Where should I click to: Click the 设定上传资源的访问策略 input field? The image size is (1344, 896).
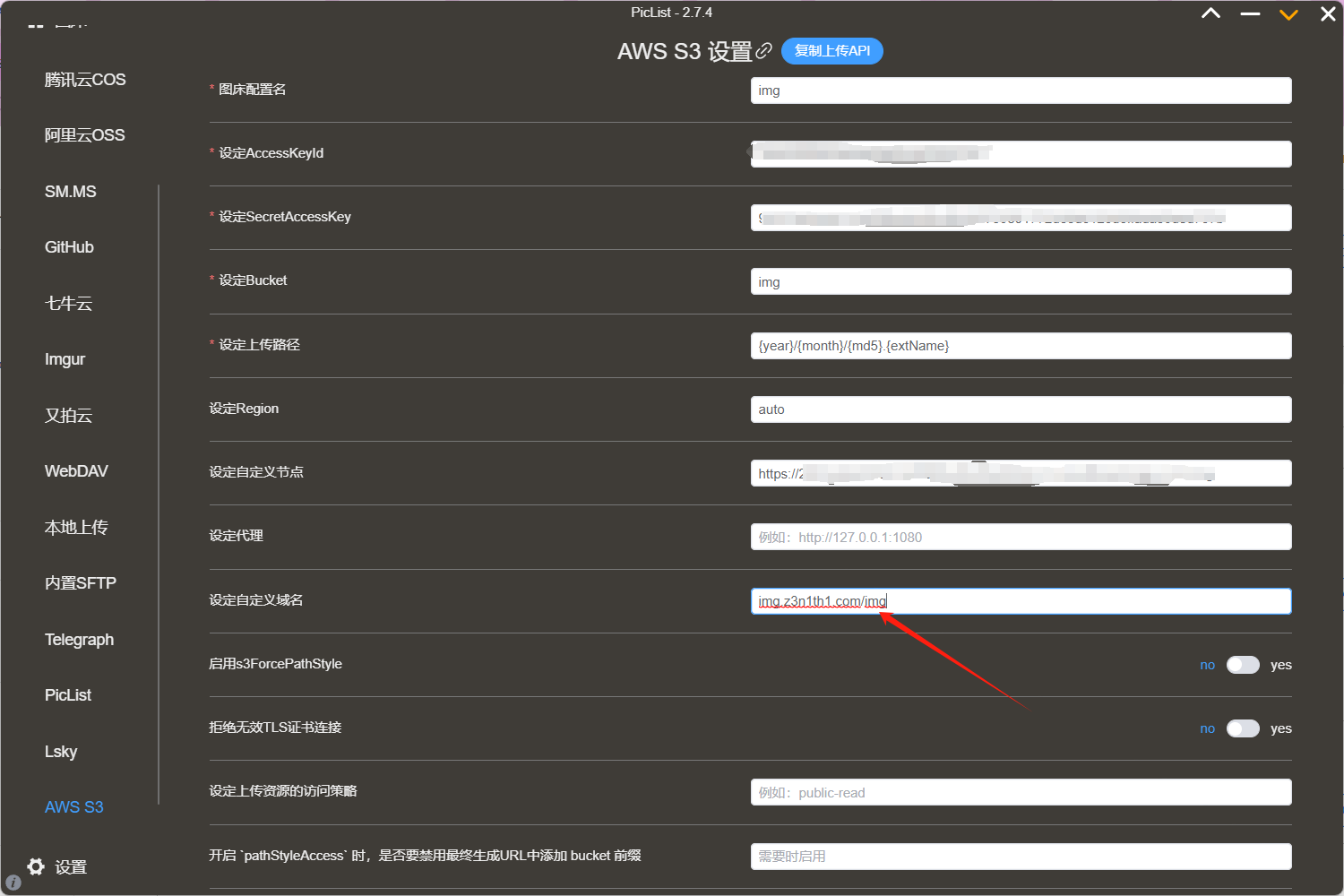1020,793
